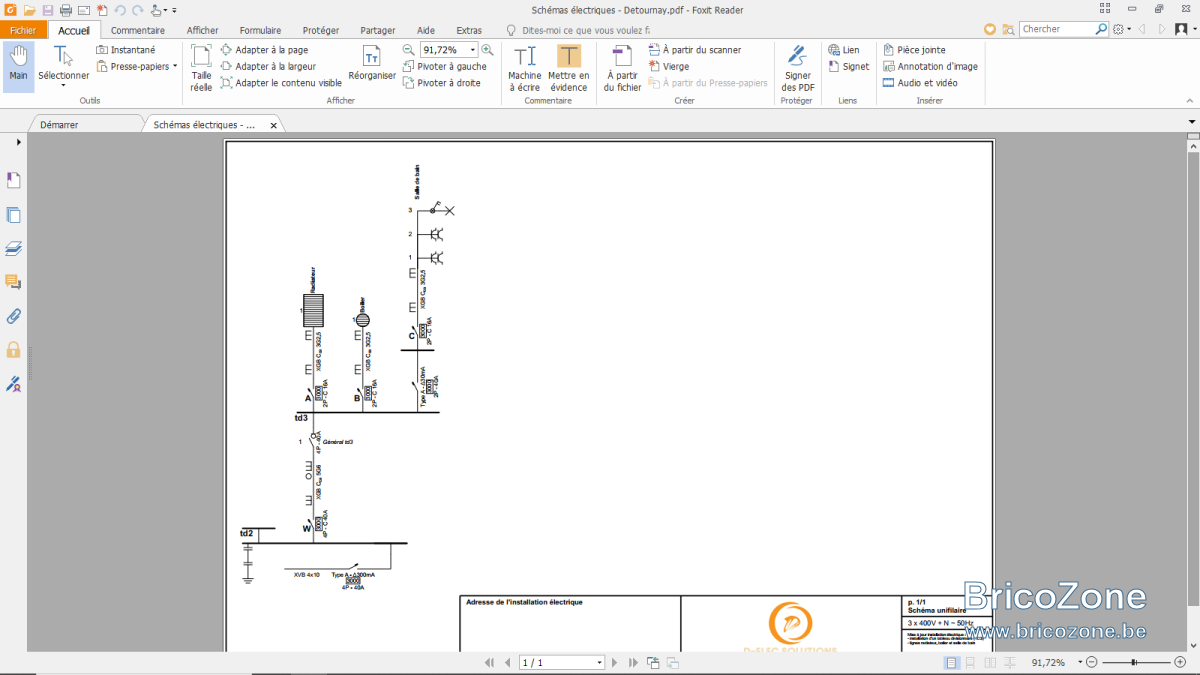
Task: Click the status bar zoom slider
Action: click(1135, 663)
